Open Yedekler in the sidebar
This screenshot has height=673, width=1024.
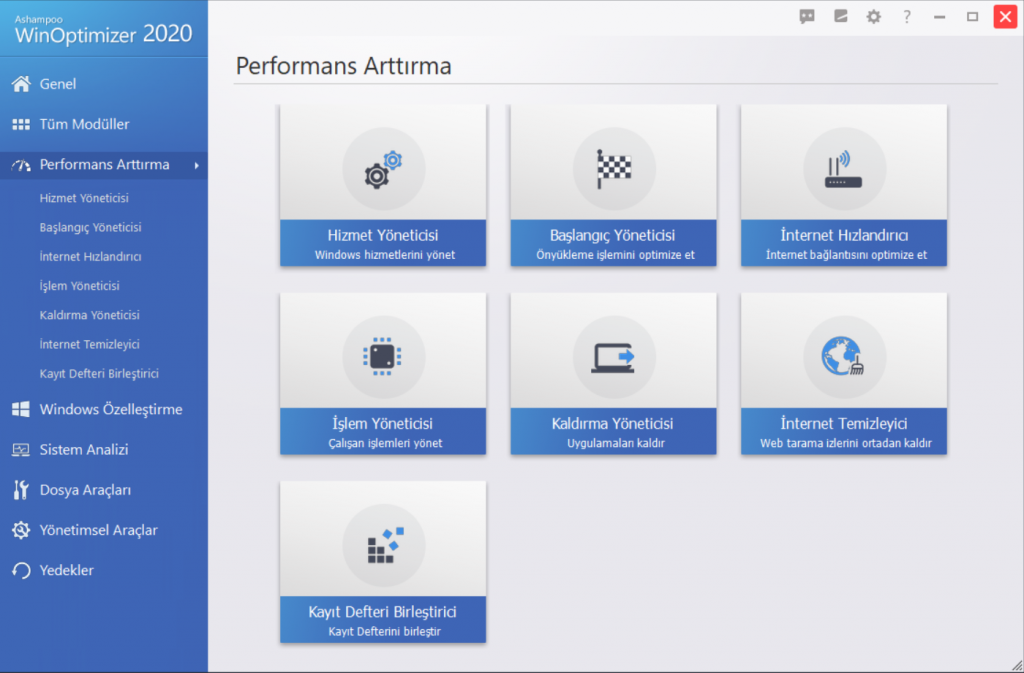tap(67, 571)
